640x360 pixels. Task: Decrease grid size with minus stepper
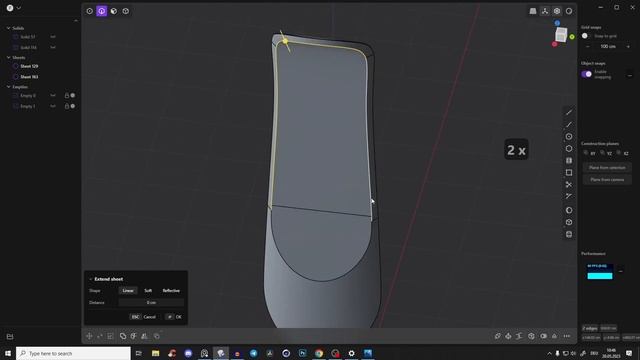(588, 47)
